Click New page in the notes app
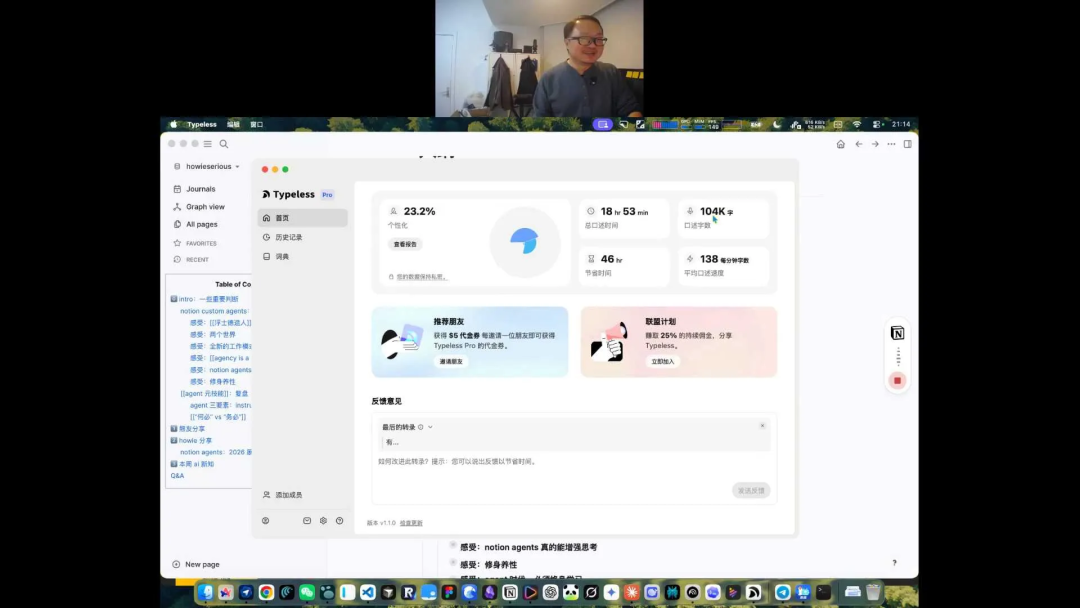The height and width of the screenshot is (608, 1080). [x=196, y=564]
